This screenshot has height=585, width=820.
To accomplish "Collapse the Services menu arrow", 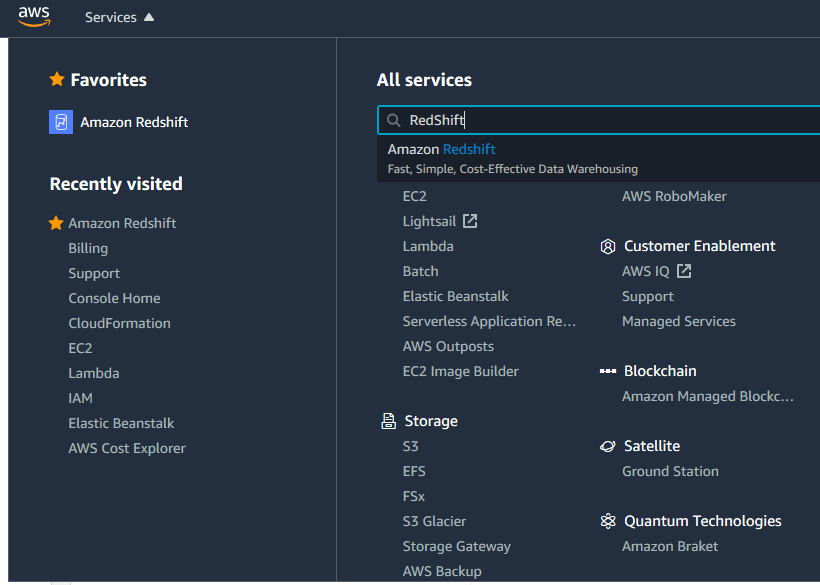I will coord(149,17).
